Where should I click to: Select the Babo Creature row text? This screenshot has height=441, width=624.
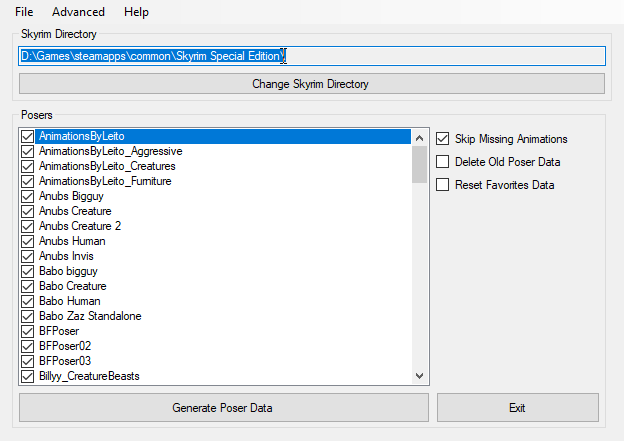(x=73, y=286)
